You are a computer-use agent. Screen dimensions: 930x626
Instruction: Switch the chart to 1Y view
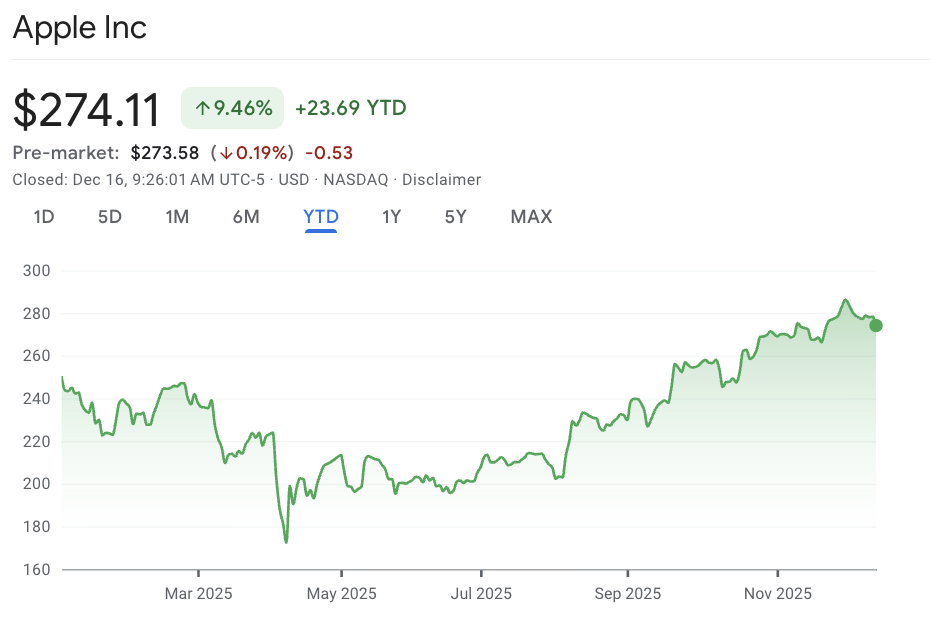pyautogui.click(x=391, y=217)
